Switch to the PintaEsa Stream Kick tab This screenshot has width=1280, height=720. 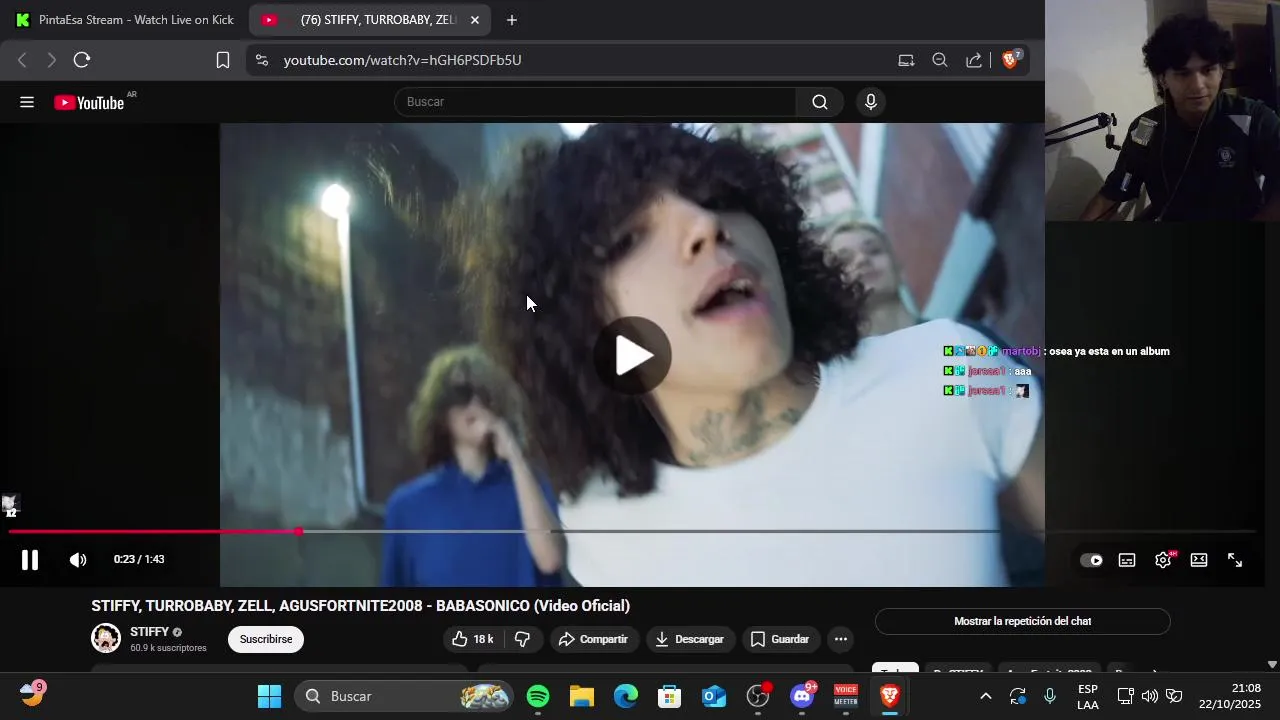(x=125, y=20)
